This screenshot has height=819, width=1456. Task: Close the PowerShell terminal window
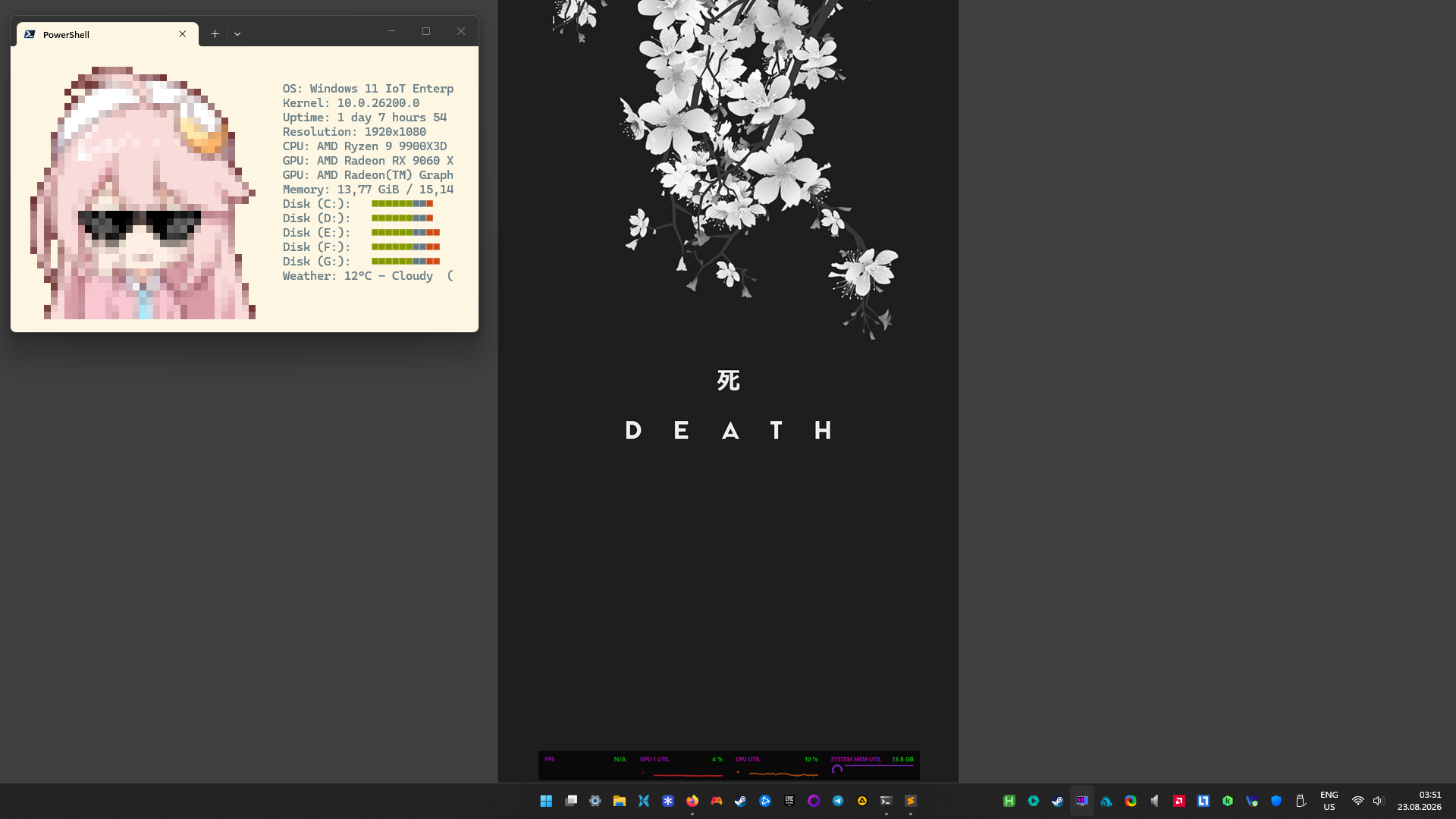[461, 31]
